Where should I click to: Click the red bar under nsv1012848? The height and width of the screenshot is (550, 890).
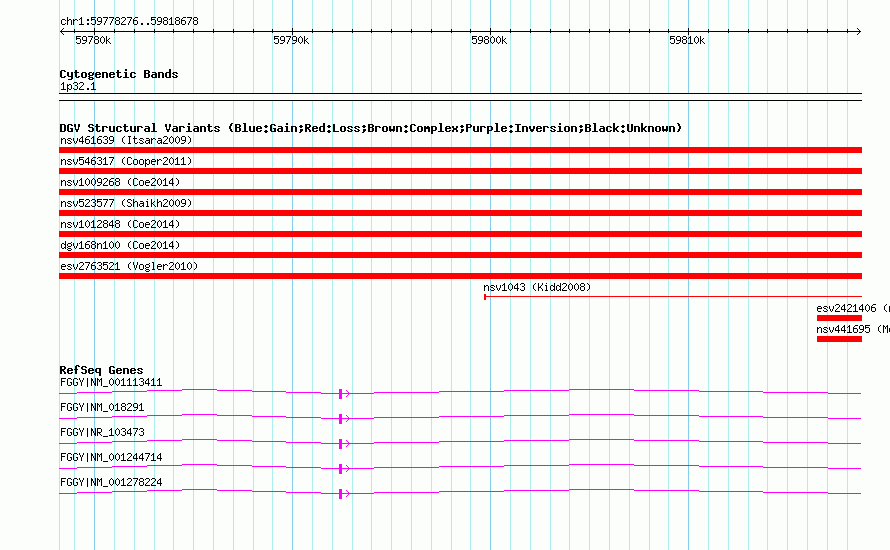pos(460,234)
